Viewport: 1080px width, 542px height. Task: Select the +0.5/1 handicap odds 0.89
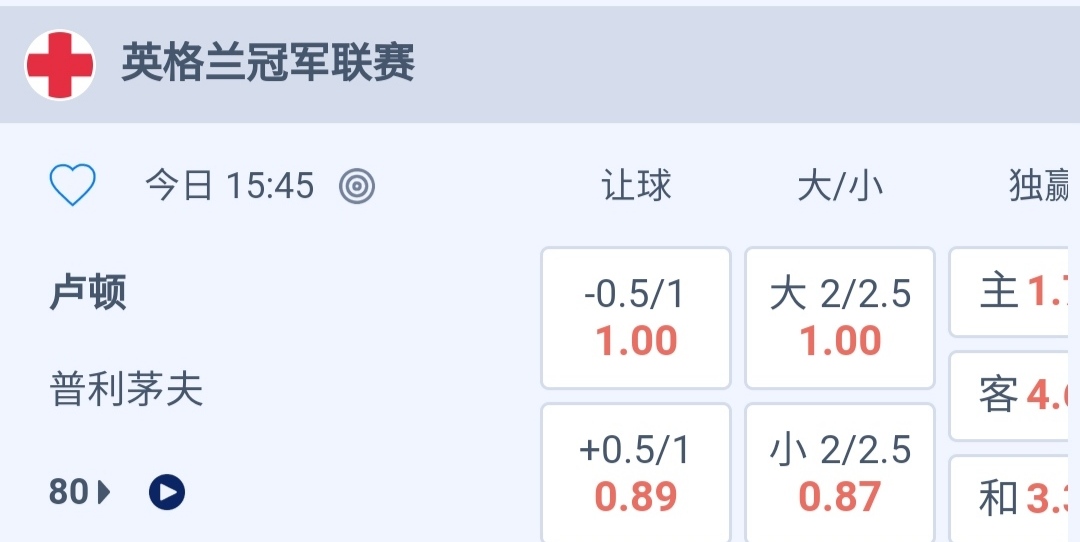[636, 473]
